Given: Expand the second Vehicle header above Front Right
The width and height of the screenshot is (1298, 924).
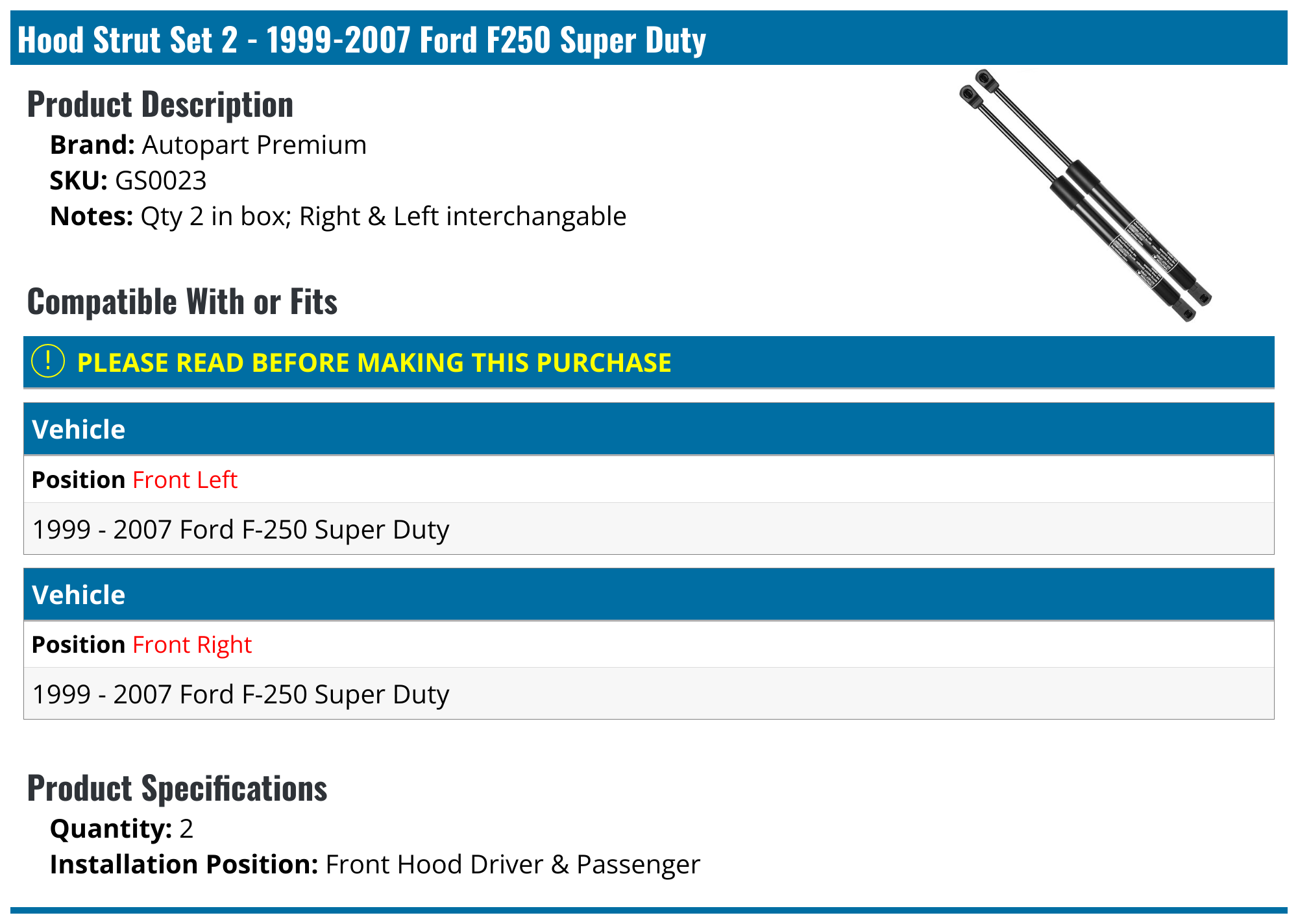Looking at the screenshot, I should pyautogui.click(x=78, y=595).
